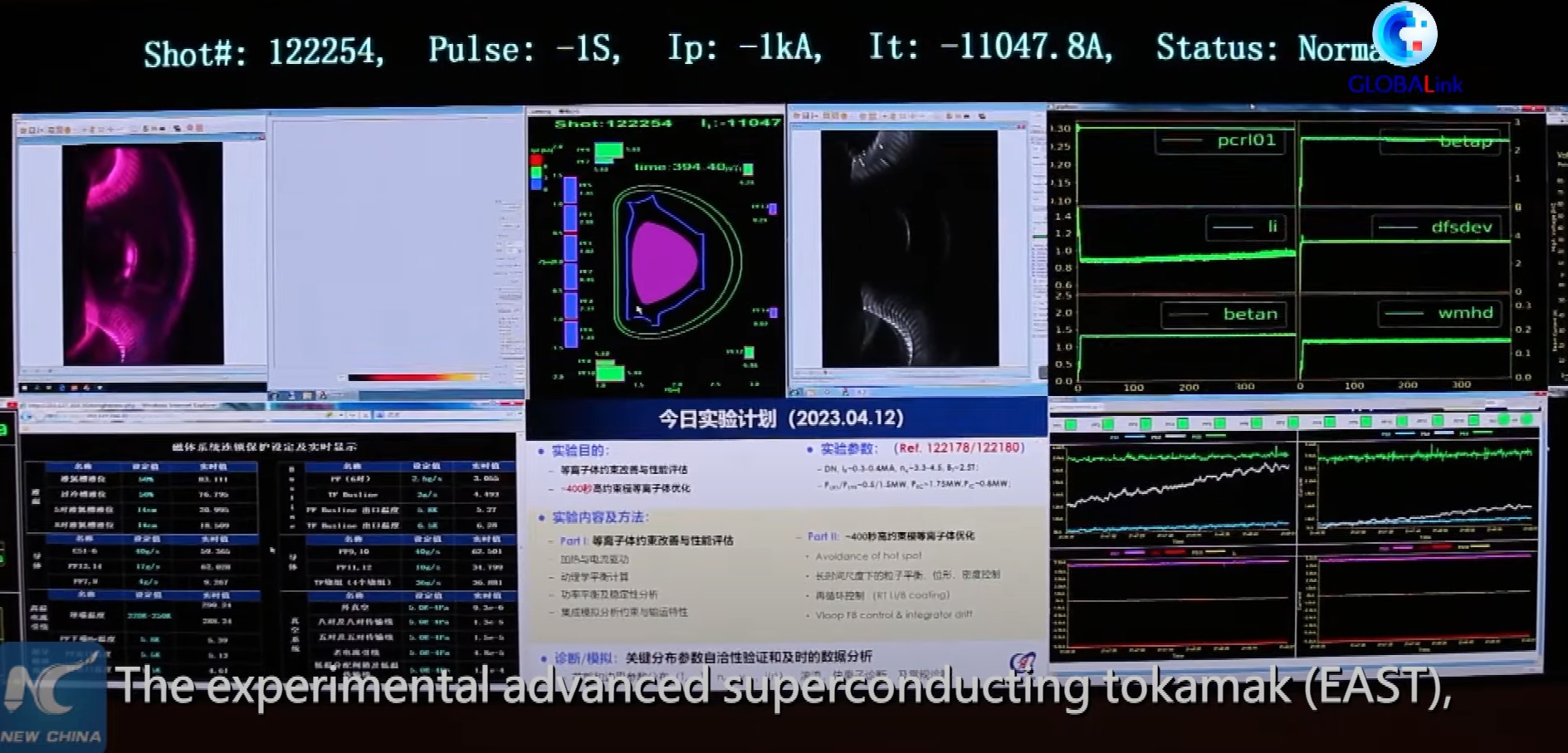Viewport: 1568px width, 753px height.
Task: Click the large green coil block at bottom
Action: pyautogui.click(x=610, y=372)
